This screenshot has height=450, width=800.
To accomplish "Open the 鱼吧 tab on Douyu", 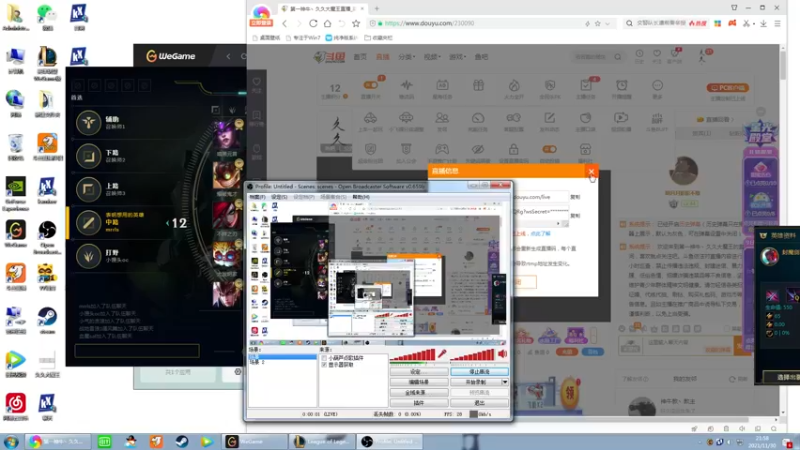I will point(481,57).
